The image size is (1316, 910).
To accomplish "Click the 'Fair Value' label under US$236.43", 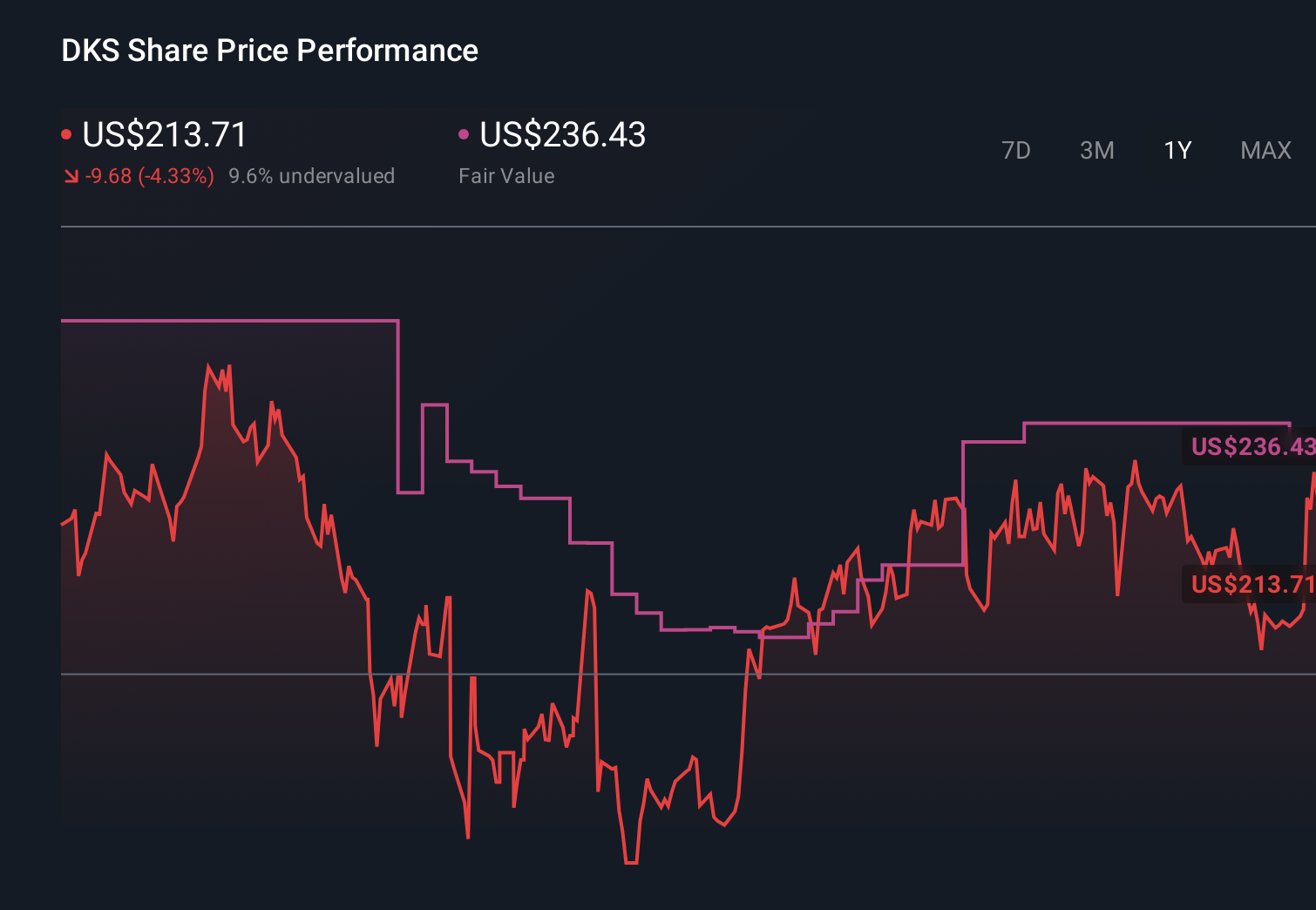I will coord(506,175).
